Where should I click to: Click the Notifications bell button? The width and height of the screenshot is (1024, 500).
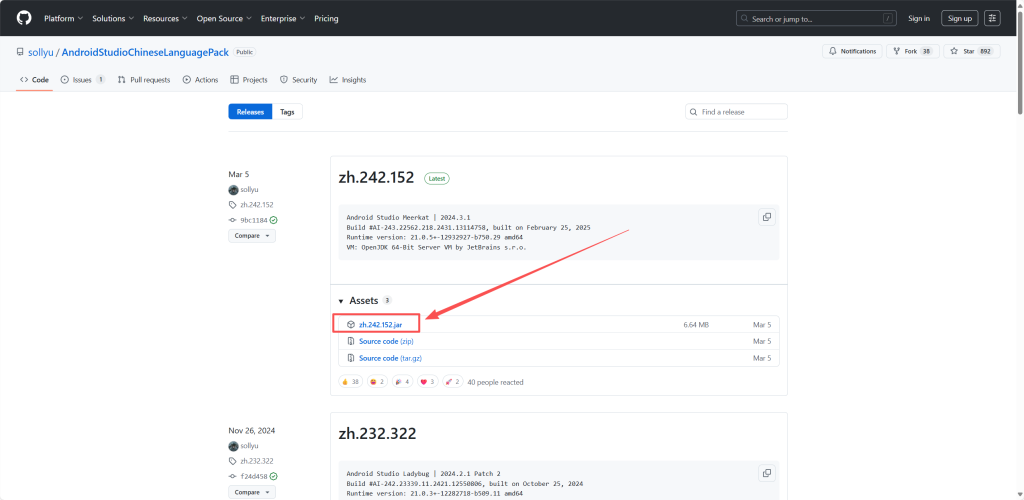point(852,51)
